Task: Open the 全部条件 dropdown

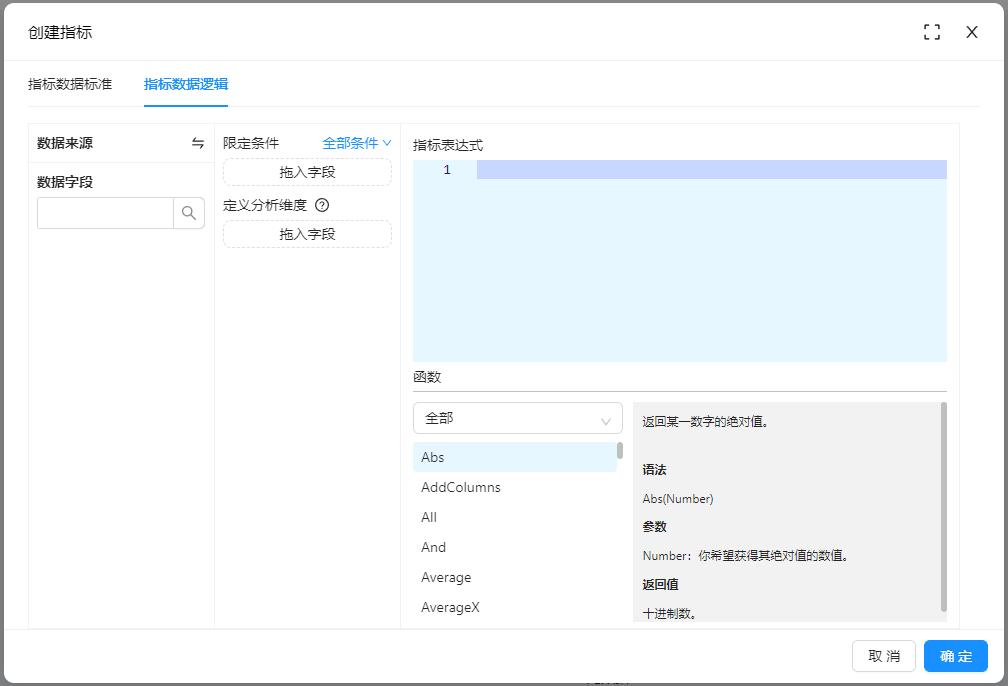Action: tap(356, 143)
